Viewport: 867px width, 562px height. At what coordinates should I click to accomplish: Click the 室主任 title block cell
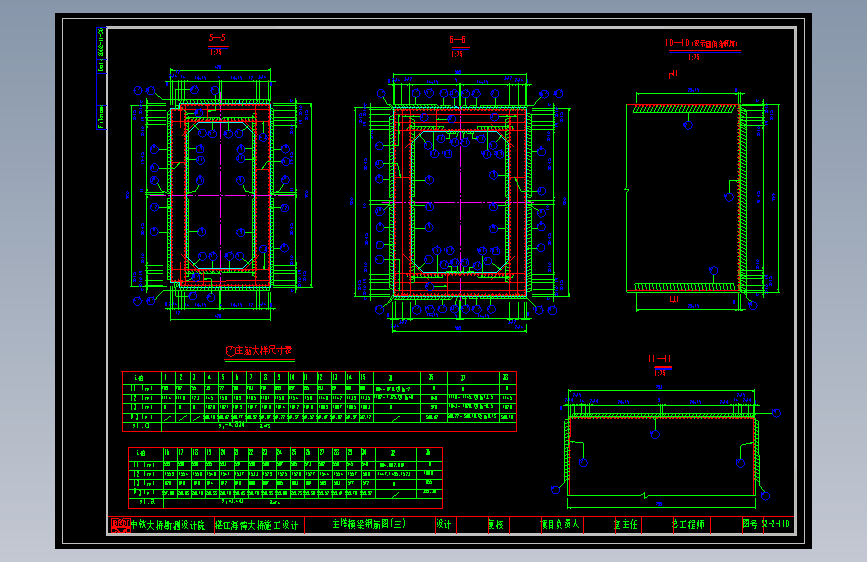[x=626, y=524]
